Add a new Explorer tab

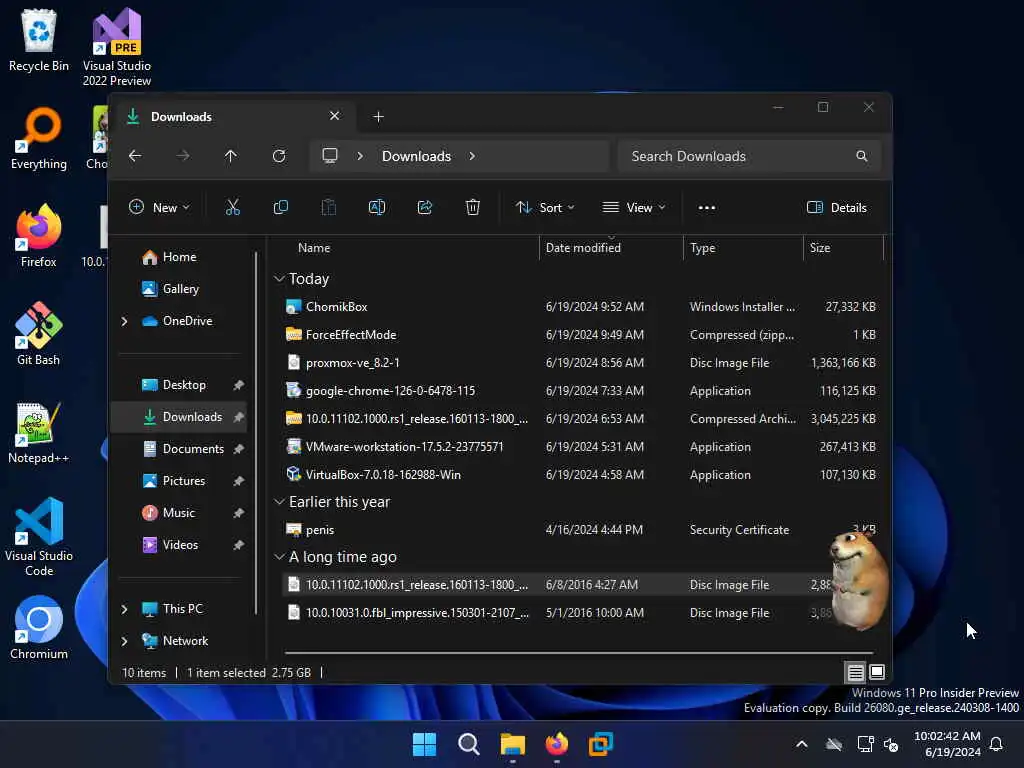378,117
